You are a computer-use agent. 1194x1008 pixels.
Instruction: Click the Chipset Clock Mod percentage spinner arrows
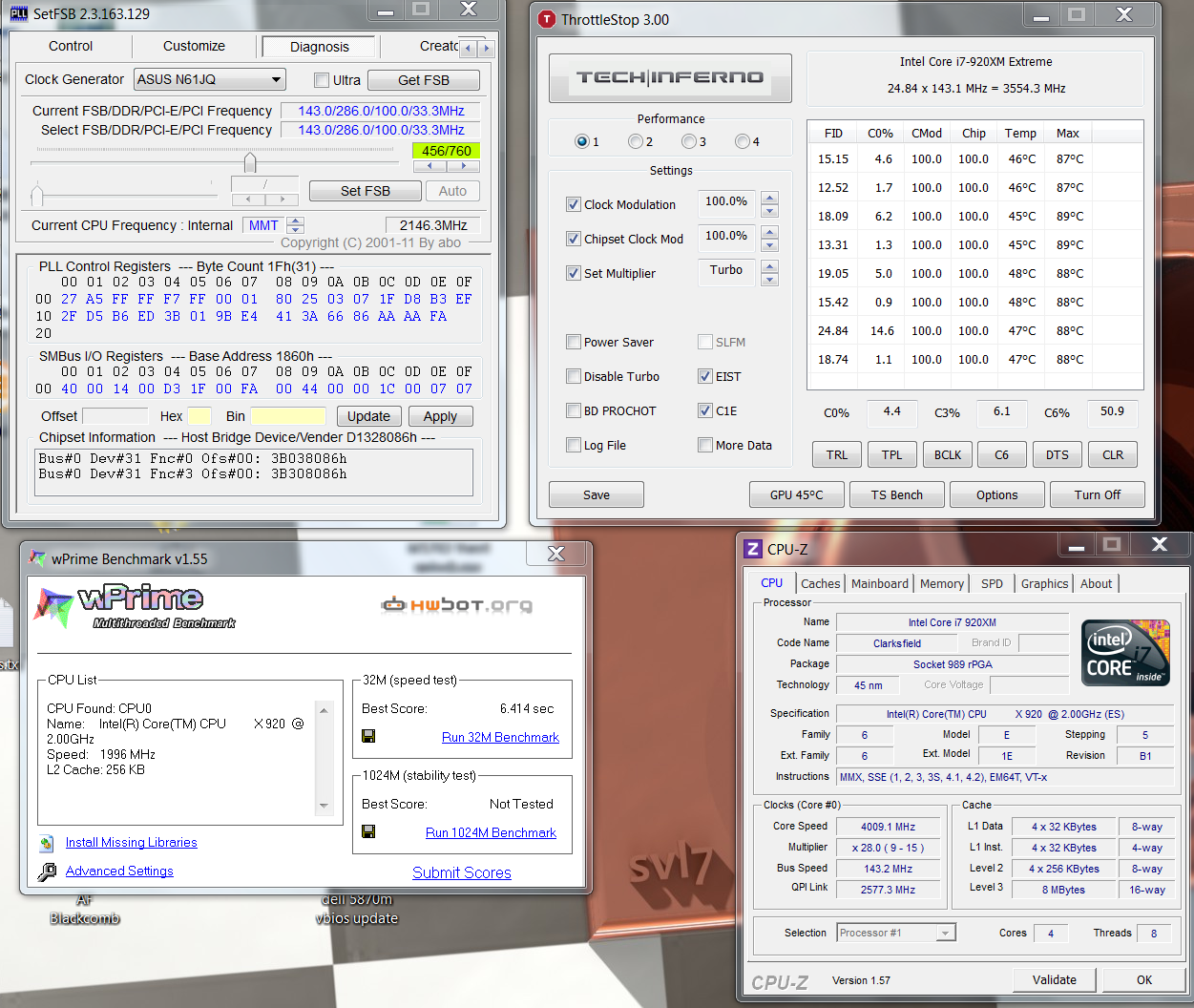point(770,239)
